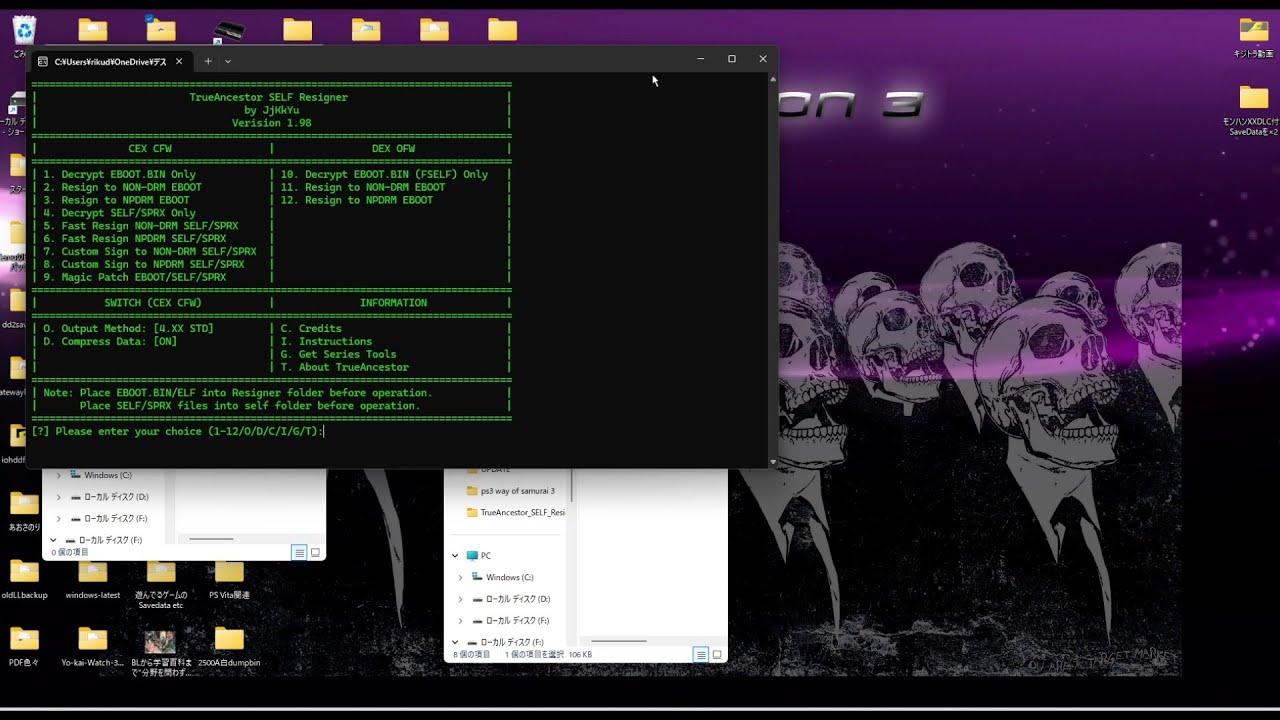
Task: Switch right Explorer to large icons view
Action: 717,654
